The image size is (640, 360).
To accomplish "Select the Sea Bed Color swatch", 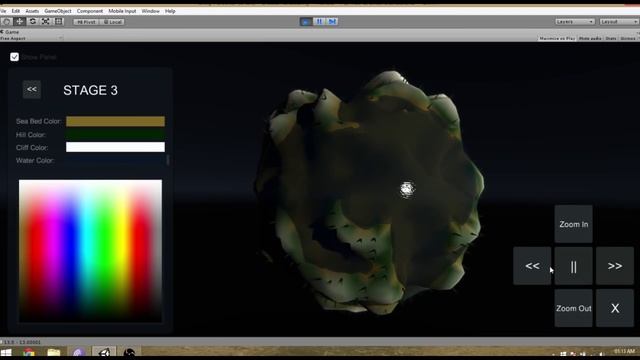I will (116, 121).
